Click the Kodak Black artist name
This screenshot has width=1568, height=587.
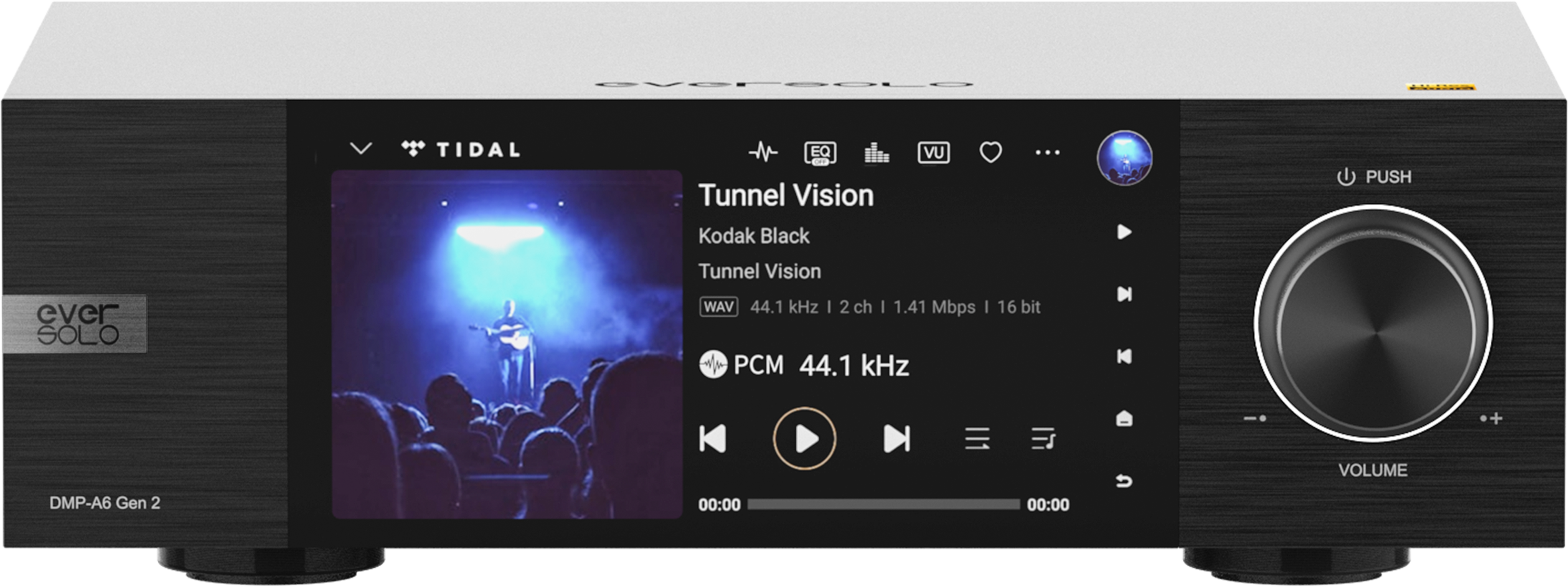coord(754,236)
